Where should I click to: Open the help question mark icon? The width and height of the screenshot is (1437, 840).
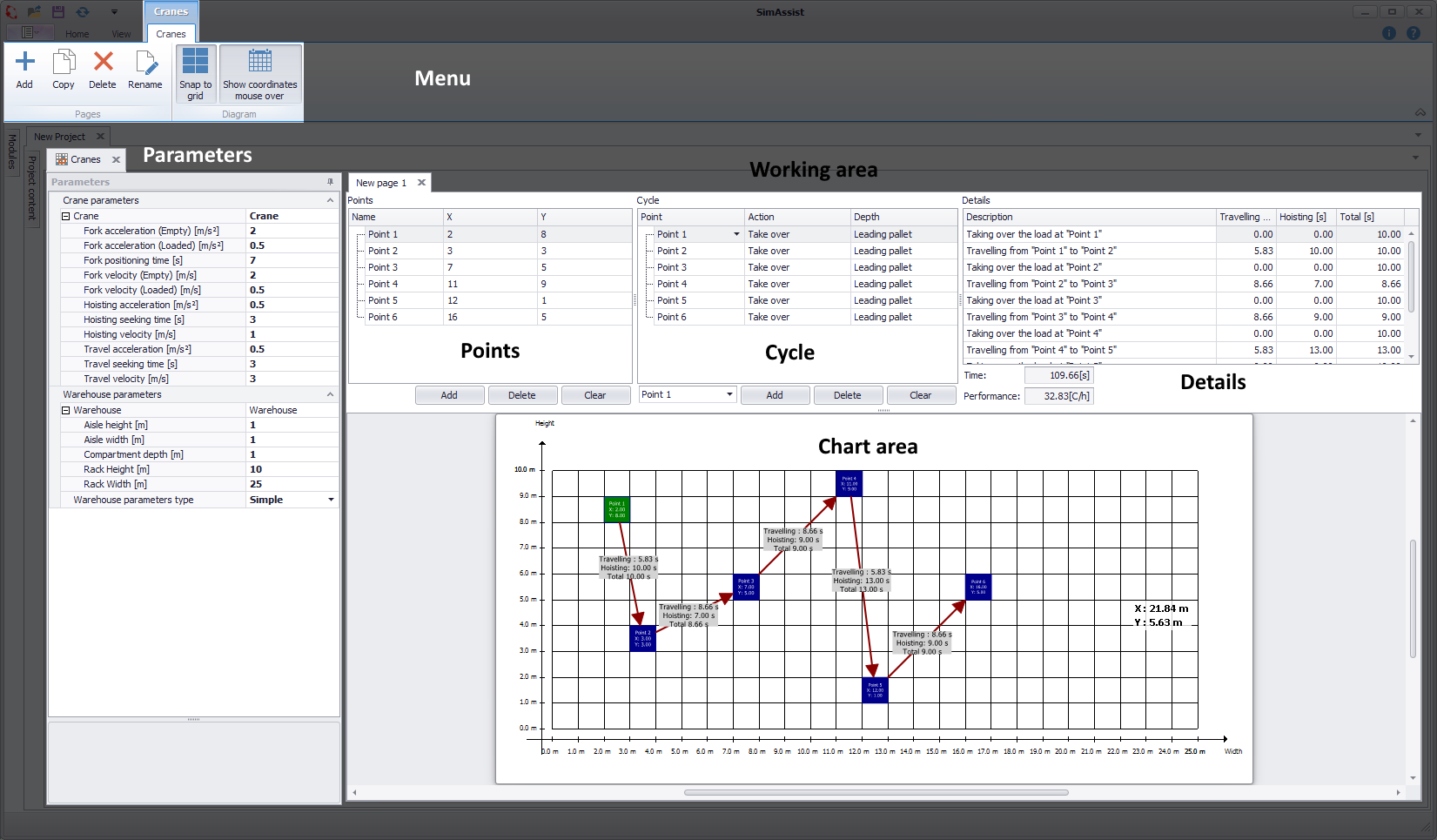[1413, 33]
